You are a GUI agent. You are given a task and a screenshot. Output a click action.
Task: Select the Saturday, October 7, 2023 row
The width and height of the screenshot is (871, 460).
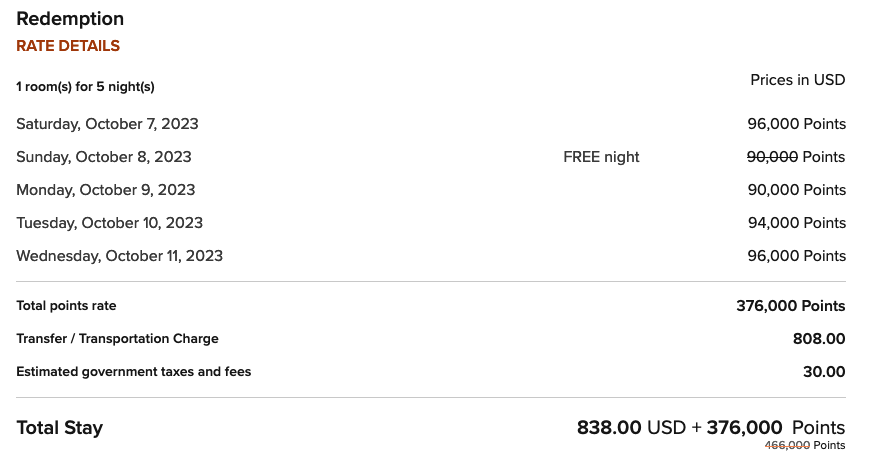431,124
